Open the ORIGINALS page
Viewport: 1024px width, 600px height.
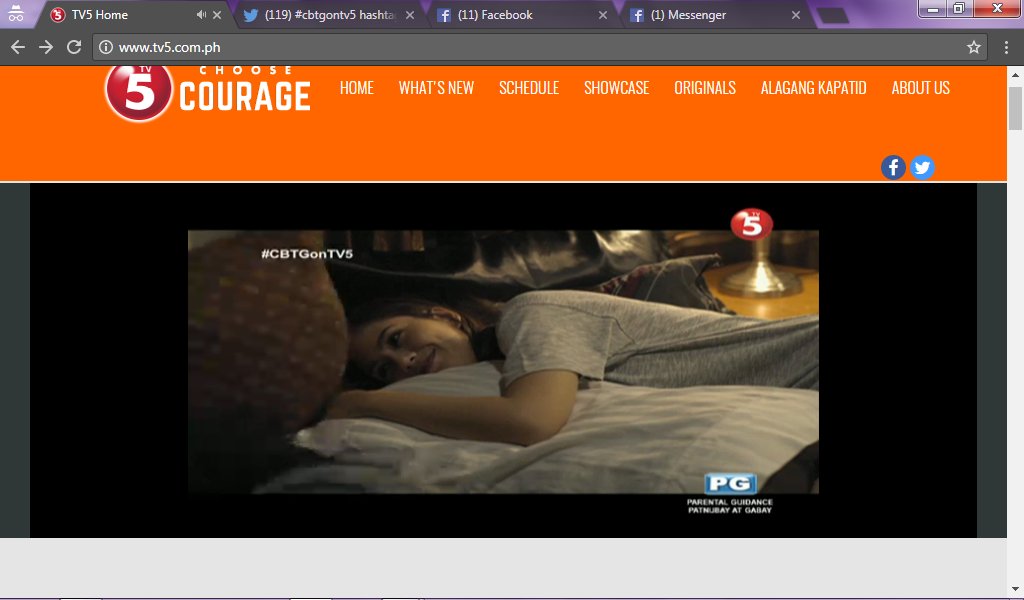point(705,87)
